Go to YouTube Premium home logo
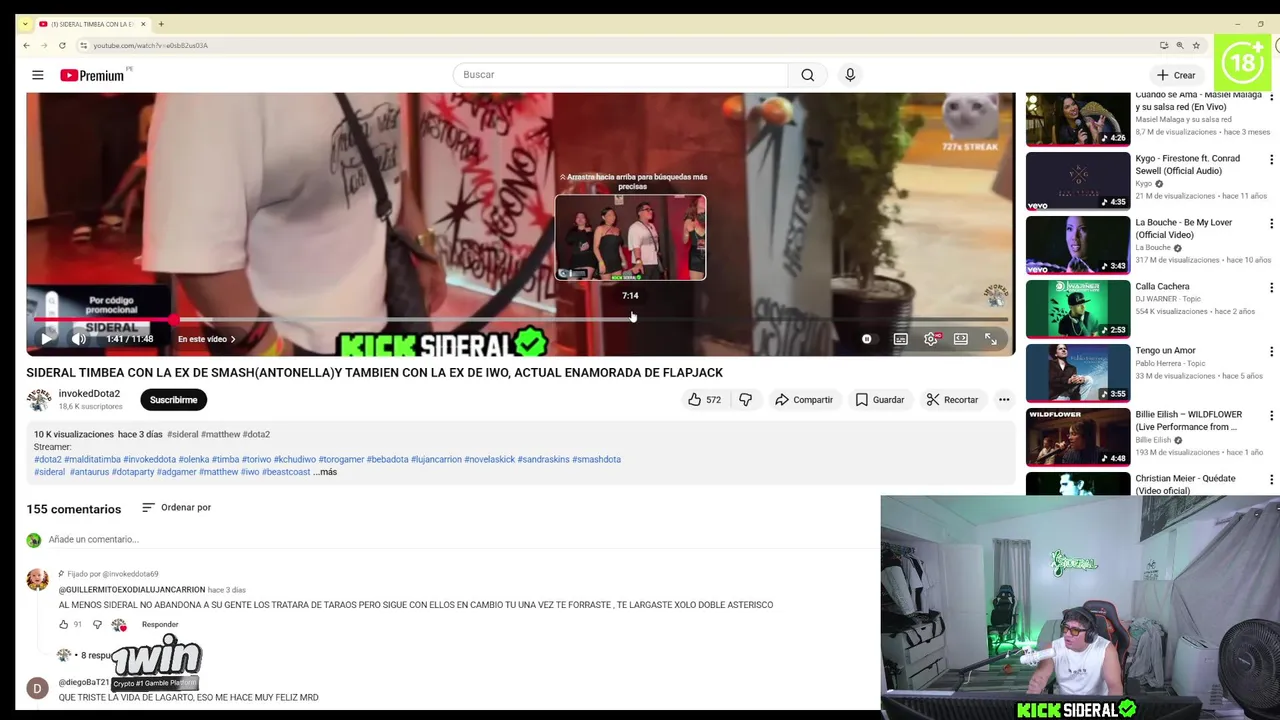This screenshot has width=1280, height=720. 92,75
